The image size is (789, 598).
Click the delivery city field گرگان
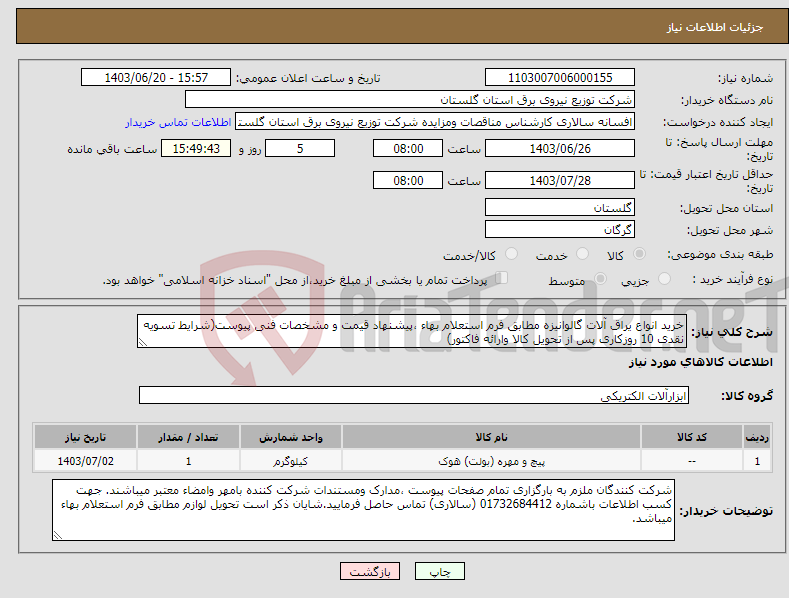[x=560, y=230]
